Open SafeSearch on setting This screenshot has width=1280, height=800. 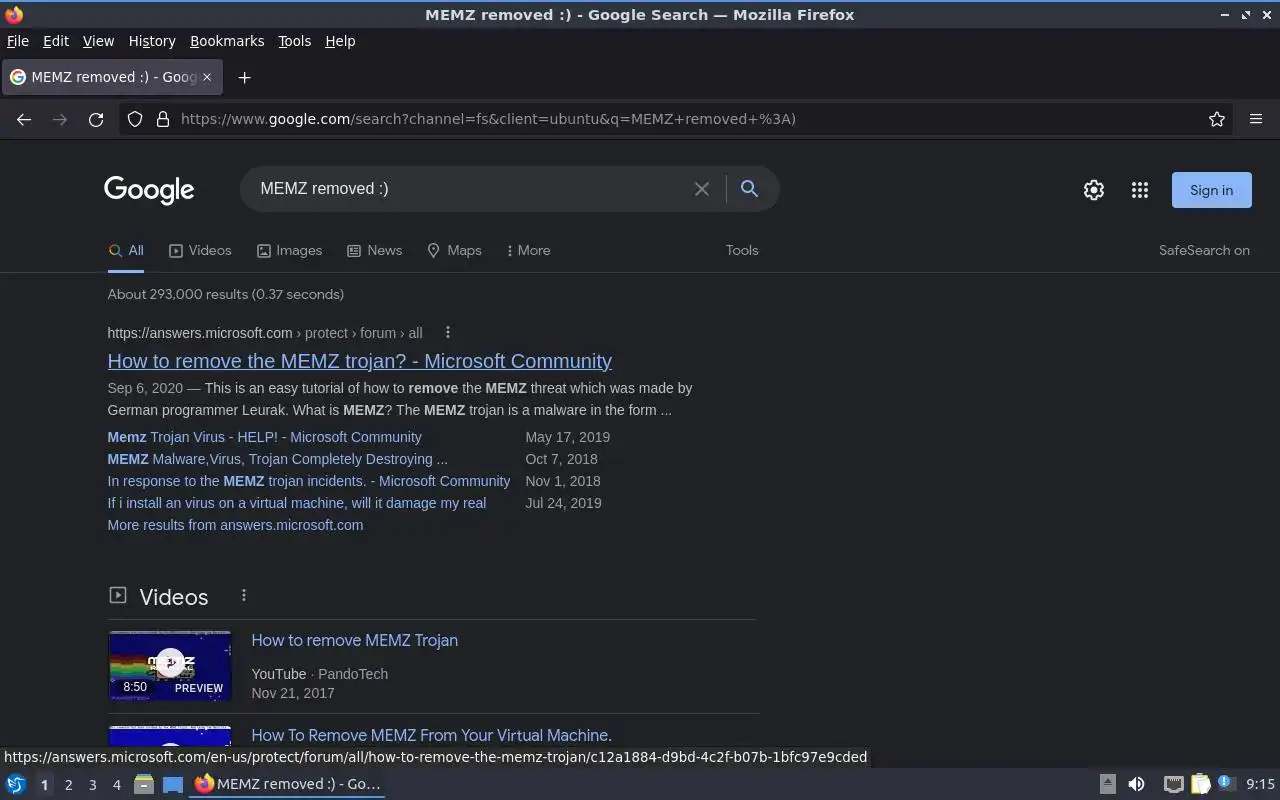click(x=1204, y=250)
